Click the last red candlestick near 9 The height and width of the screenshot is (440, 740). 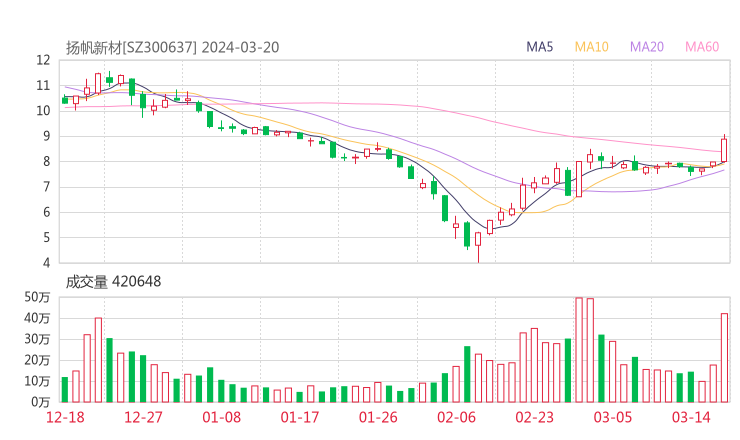[724, 150]
